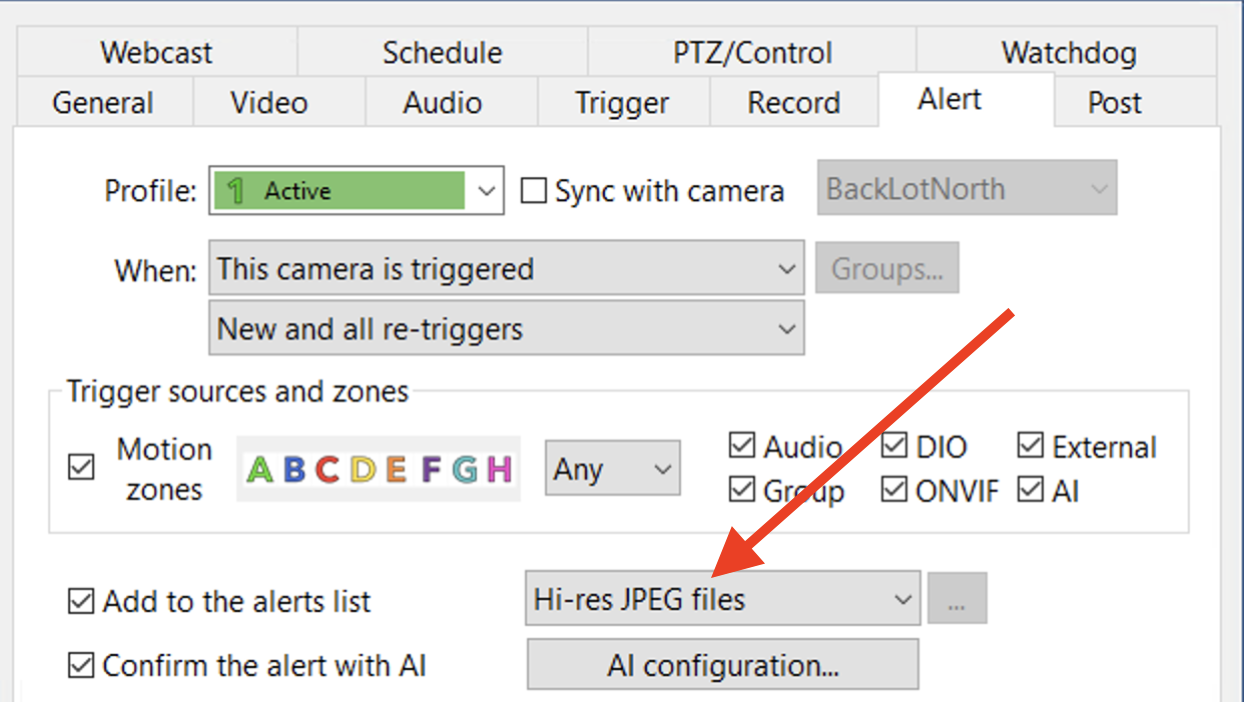Switch to the Trigger tab

click(x=622, y=103)
